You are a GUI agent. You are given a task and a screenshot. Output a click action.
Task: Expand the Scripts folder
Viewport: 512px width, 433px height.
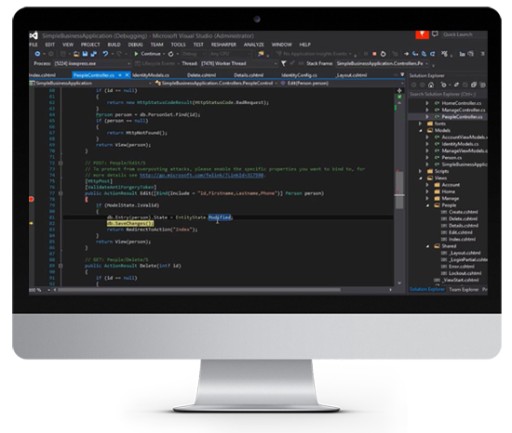point(421,171)
